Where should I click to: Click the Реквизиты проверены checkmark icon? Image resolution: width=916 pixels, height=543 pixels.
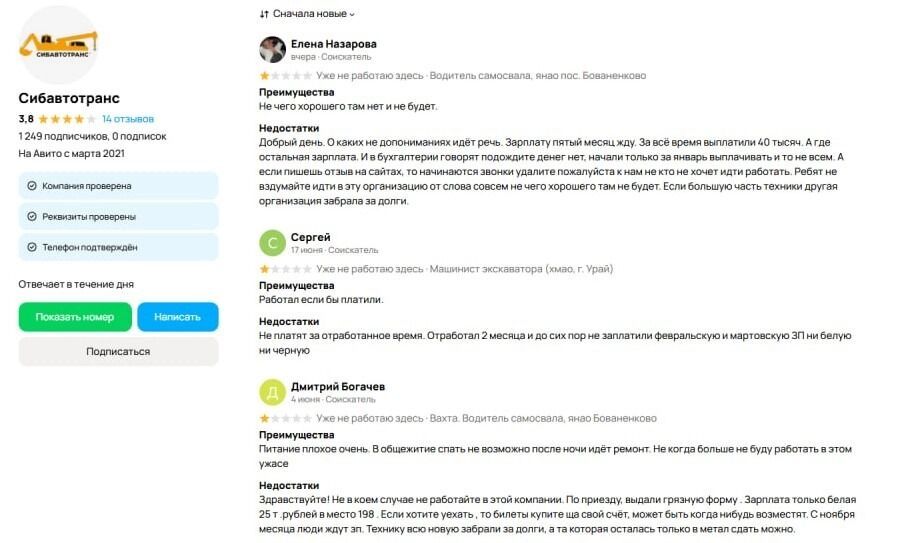pos(32,216)
